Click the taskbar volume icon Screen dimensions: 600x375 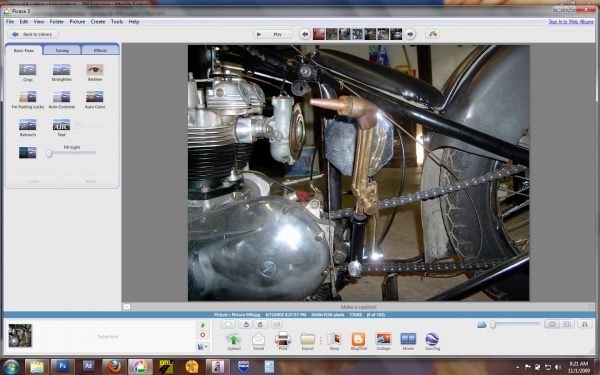point(558,367)
